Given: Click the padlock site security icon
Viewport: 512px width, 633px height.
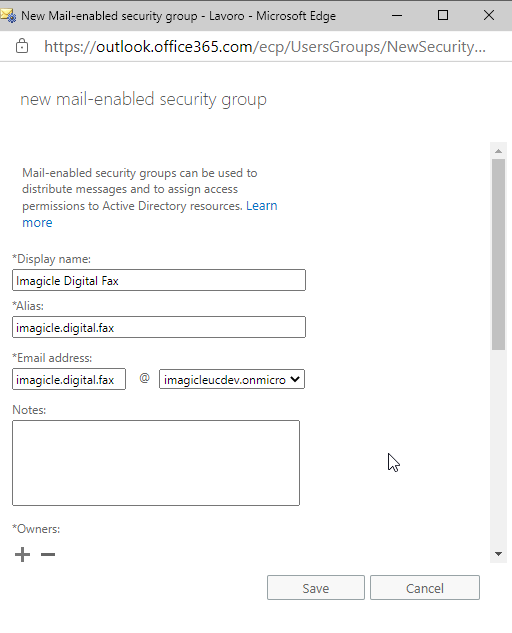Looking at the screenshot, I should [x=22, y=46].
